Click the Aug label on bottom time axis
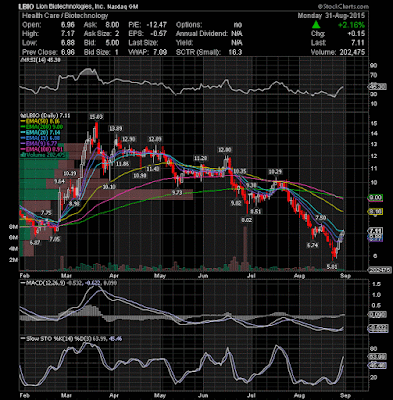The image size is (393, 400). click(x=300, y=396)
